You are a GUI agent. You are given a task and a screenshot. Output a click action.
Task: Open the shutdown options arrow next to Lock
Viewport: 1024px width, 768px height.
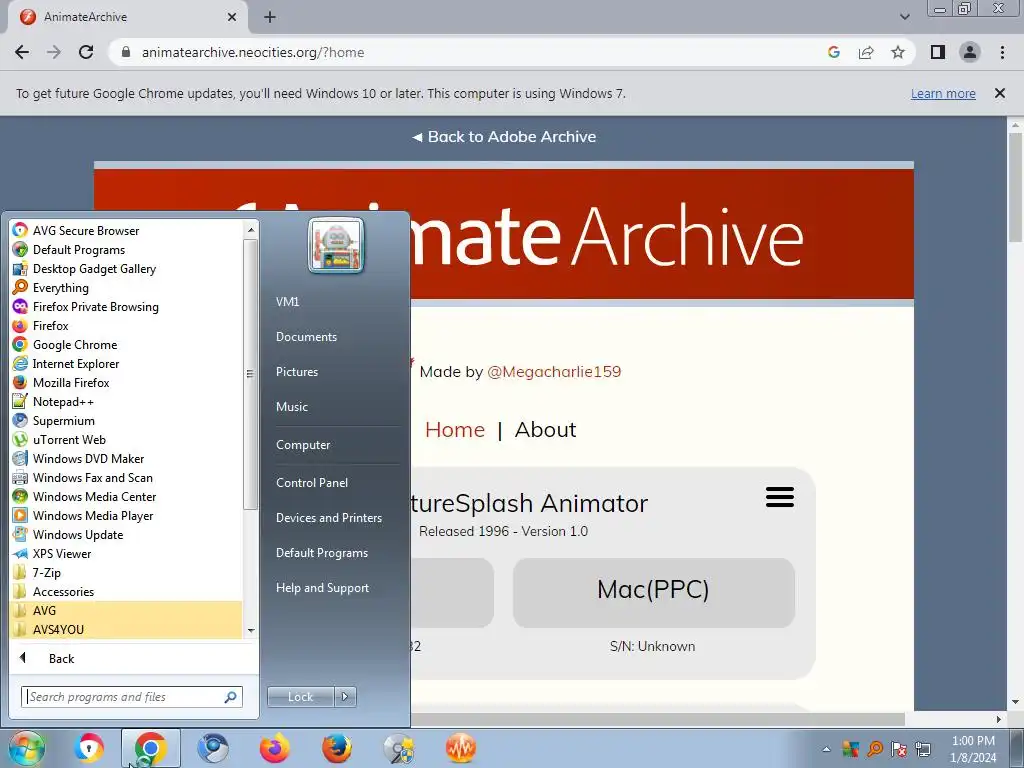[x=345, y=697]
